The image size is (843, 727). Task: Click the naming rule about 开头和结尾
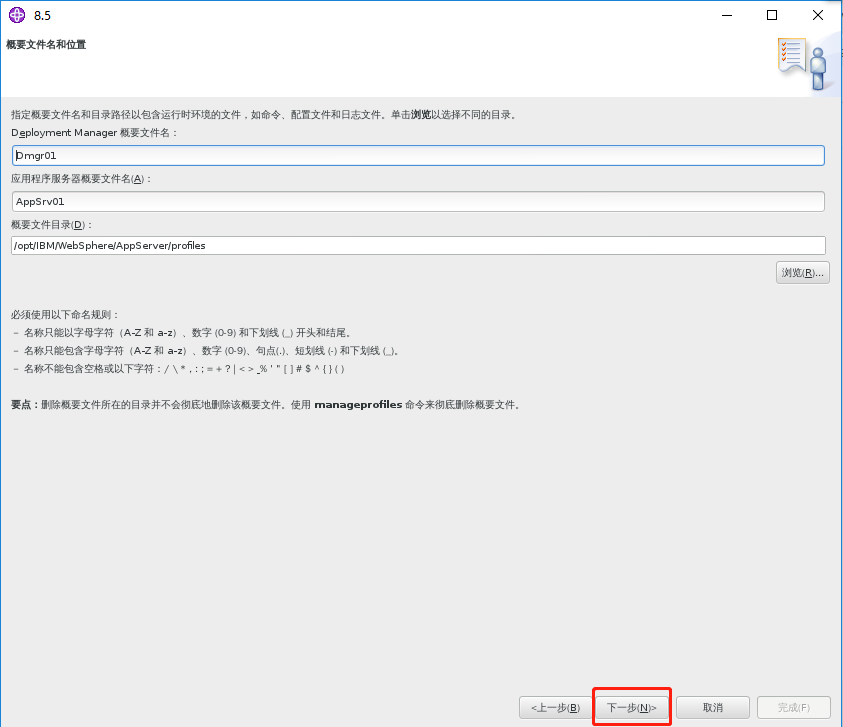[x=183, y=333]
